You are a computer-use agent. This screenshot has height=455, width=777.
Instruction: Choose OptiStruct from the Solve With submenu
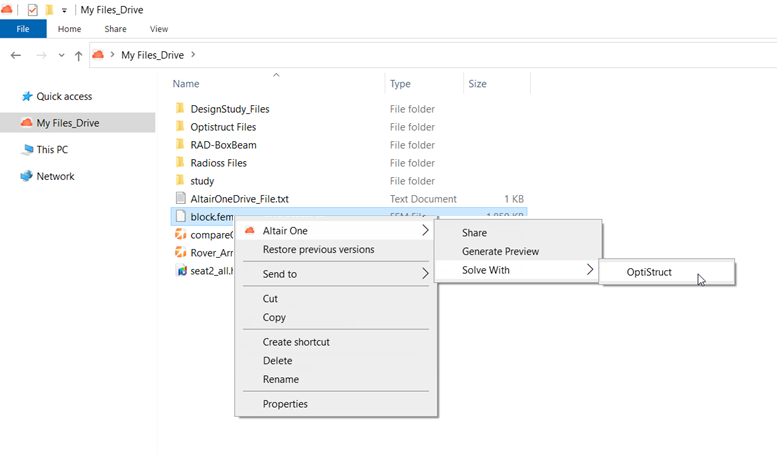pyautogui.click(x=649, y=272)
